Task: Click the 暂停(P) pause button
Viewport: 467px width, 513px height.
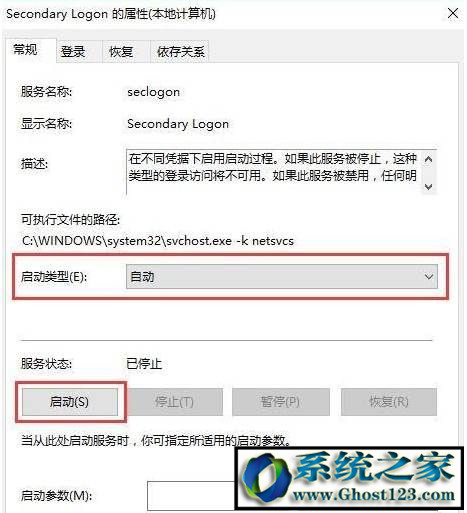Action: tap(281, 402)
